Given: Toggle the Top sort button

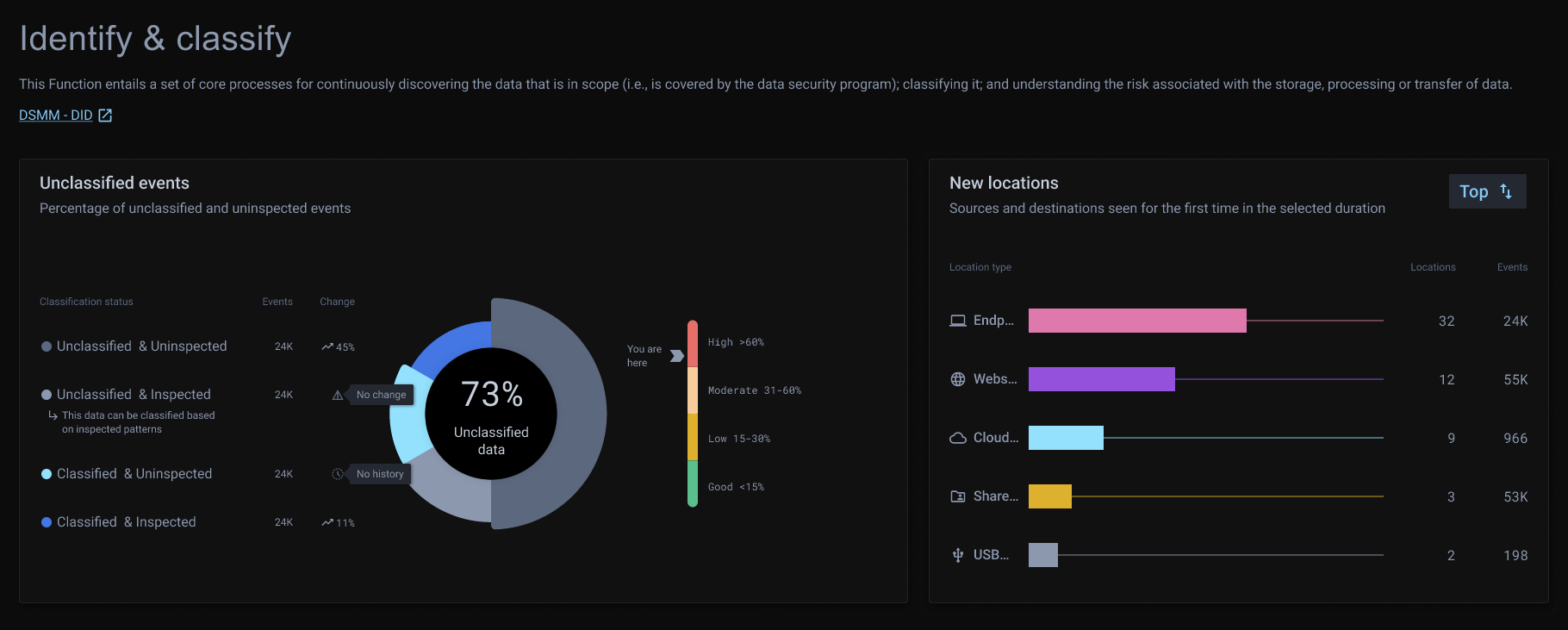Looking at the screenshot, I should pyautogui.click(x=1486, y=191).
